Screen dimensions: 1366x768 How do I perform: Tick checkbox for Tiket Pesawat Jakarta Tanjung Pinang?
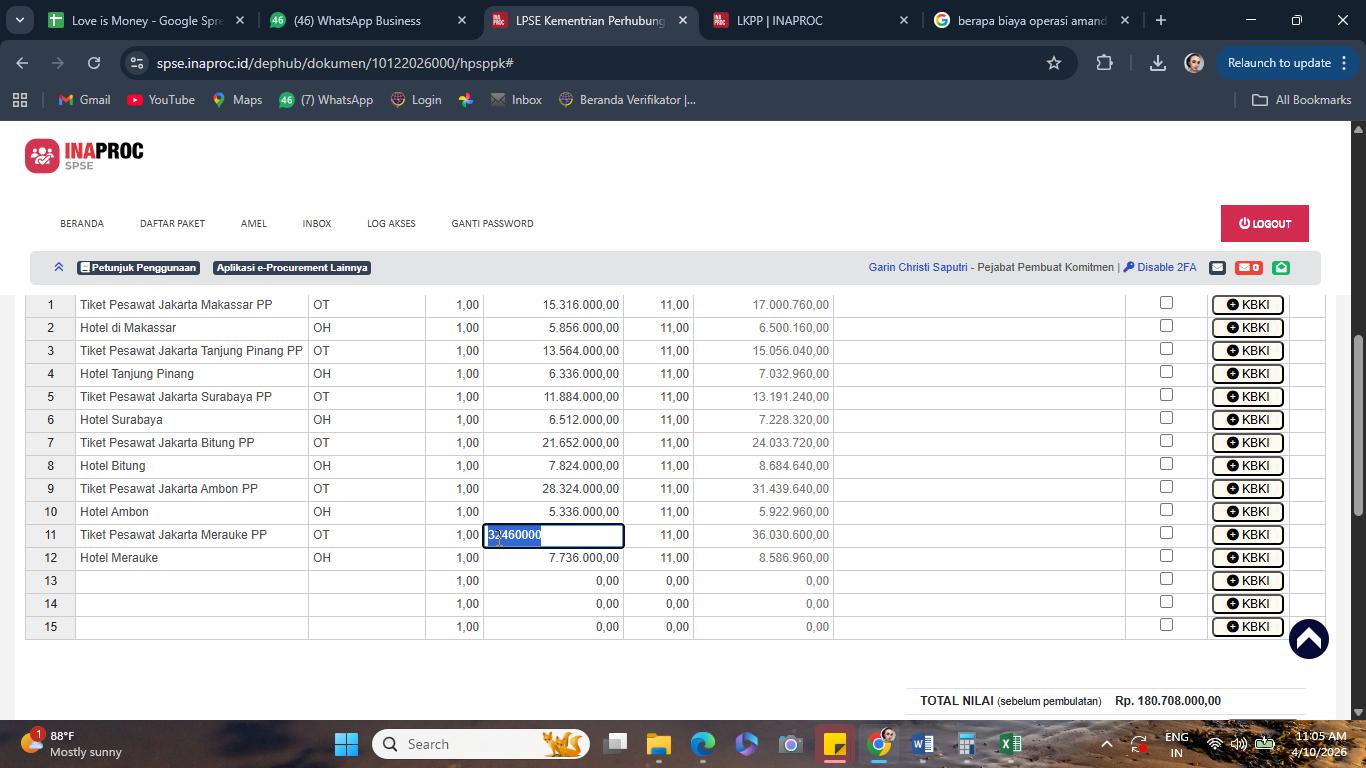[x=1166, y=349]
